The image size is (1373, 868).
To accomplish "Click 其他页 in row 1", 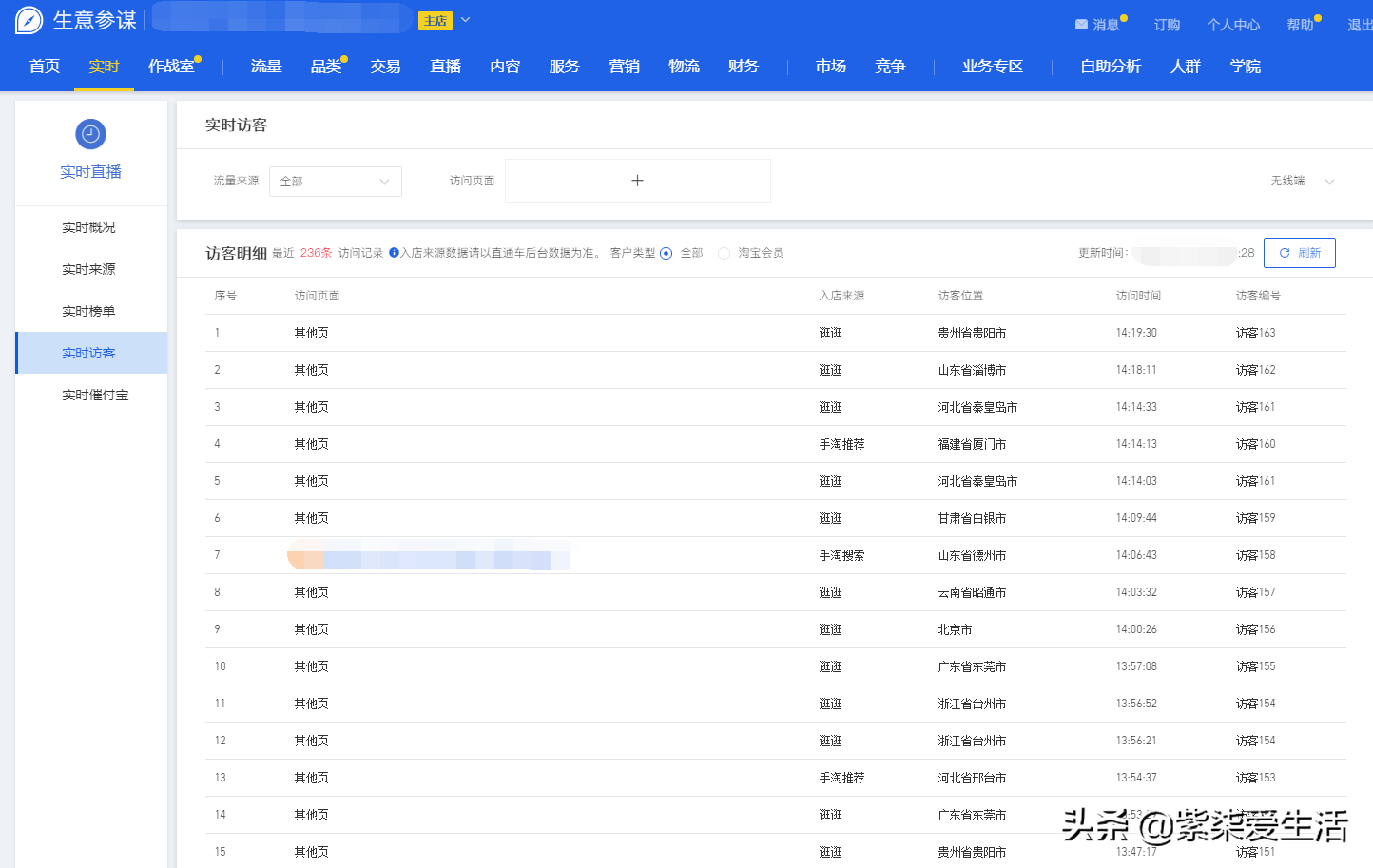I will point(311,333).
